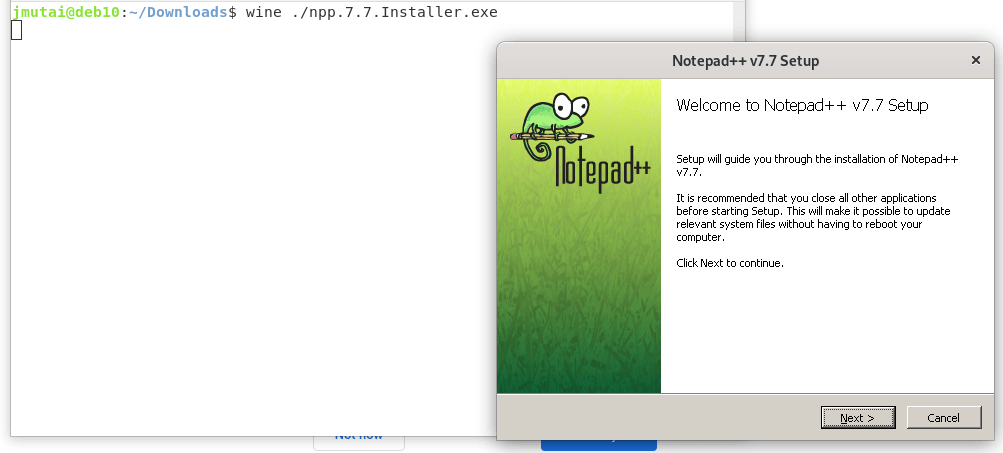Click the wine installer command in the terminal
Image resolution: width=1003 pixels, height=453 pixels.
[372, 12]
